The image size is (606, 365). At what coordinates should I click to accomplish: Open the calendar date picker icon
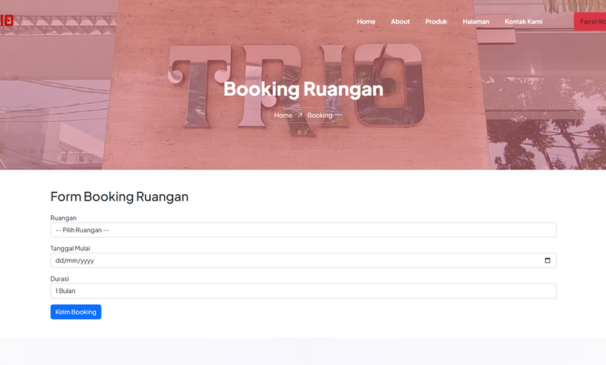pyautogui.click(x=547, y=261)
